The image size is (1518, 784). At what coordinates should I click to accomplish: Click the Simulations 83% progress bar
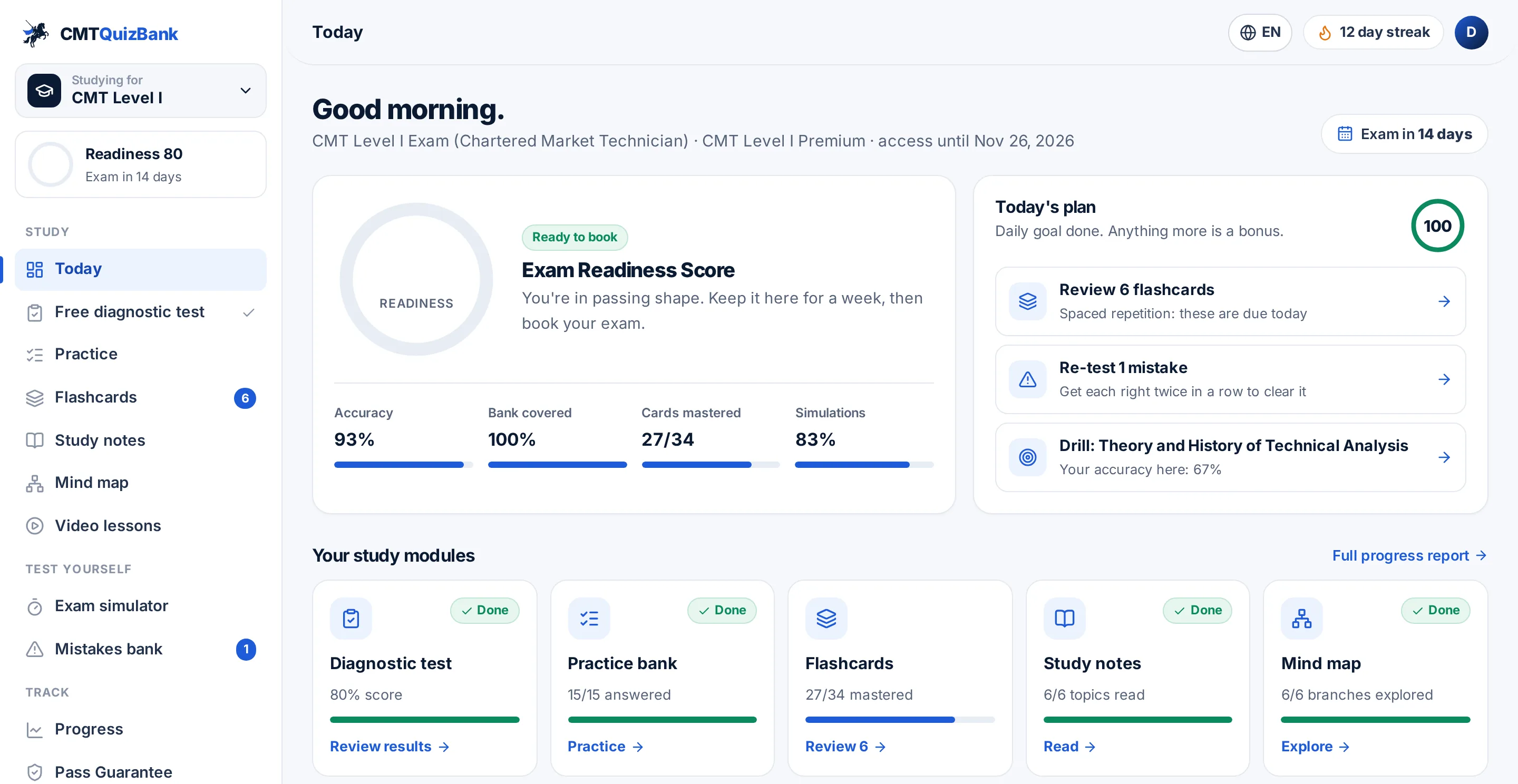point(864,465)
